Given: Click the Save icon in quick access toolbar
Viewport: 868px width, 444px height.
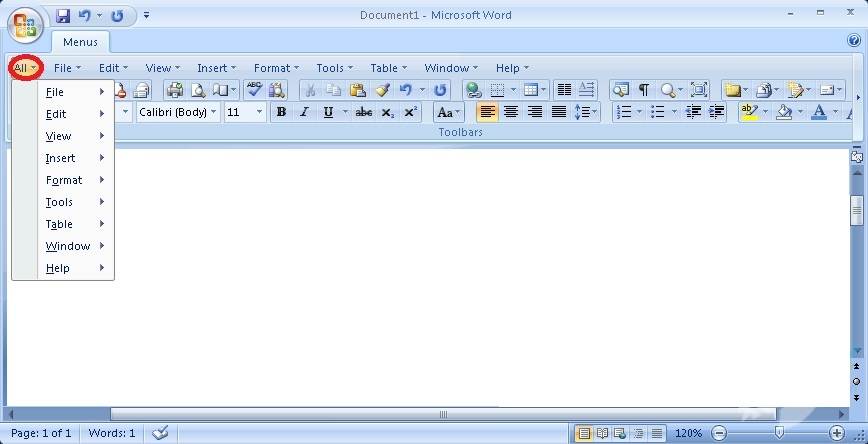Looking at the screenshot, I should (63, 16).
